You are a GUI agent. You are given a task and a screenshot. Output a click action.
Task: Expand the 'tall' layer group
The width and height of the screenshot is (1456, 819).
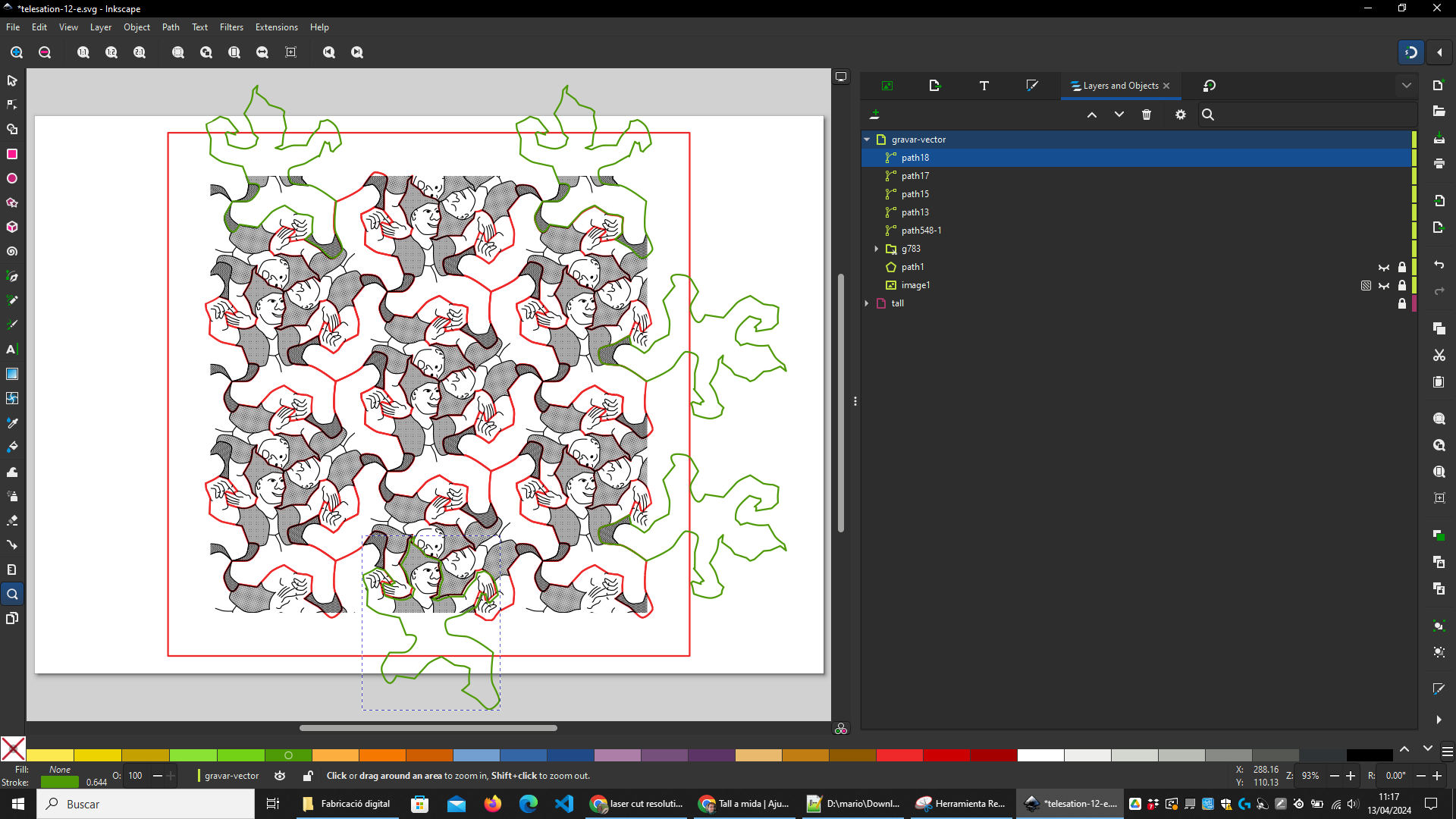pos(866,303)
